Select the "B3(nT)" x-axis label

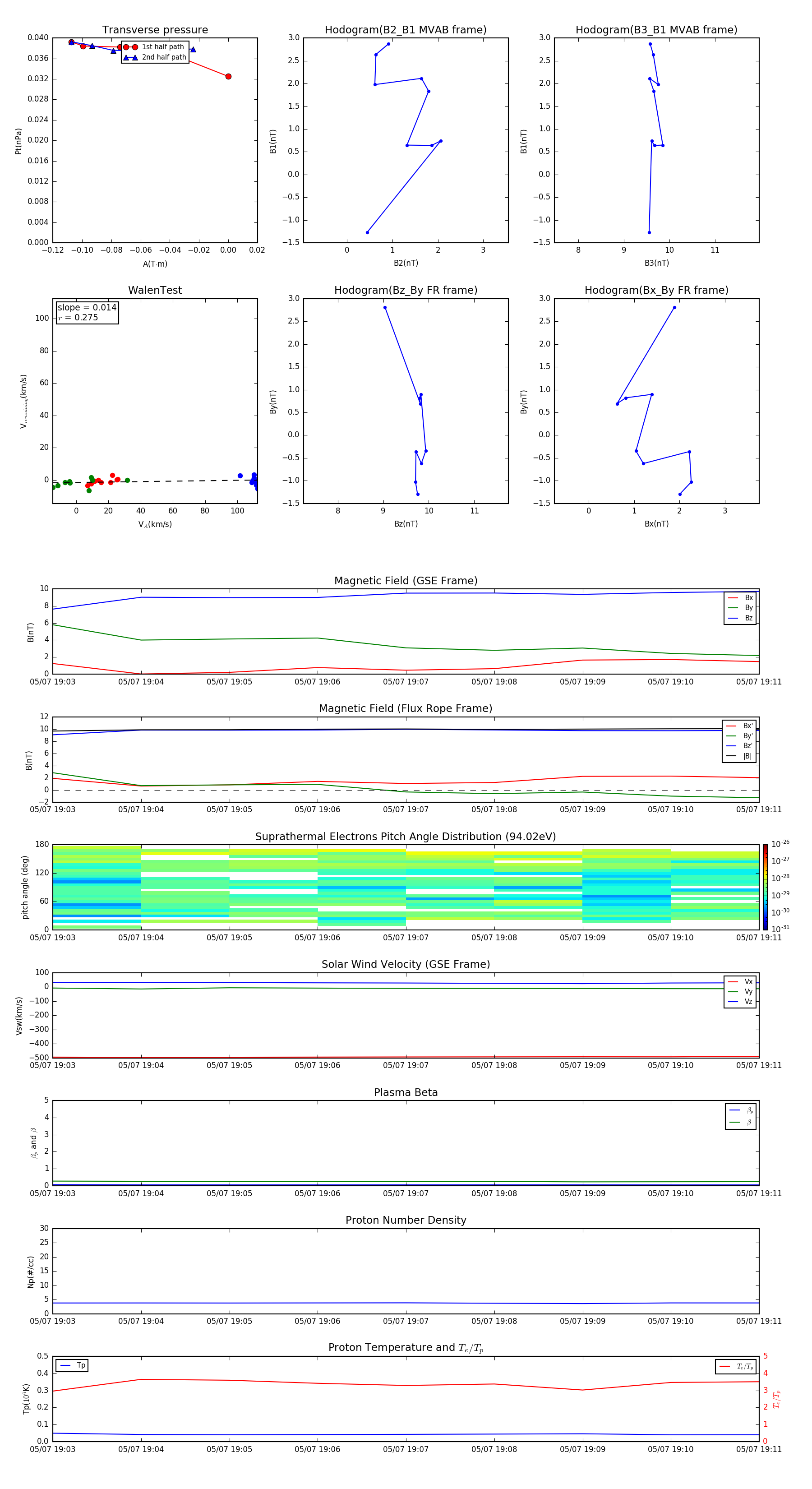click(656, 263)
